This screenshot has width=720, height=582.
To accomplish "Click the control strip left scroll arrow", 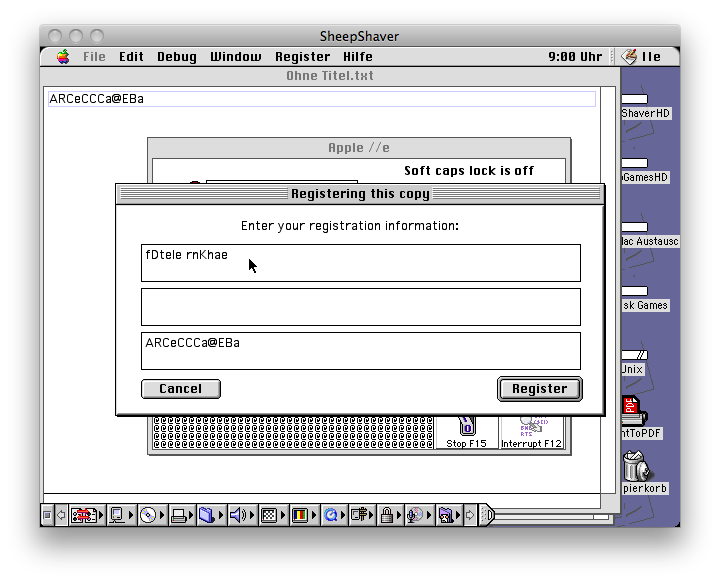I will tap(61, 515).
